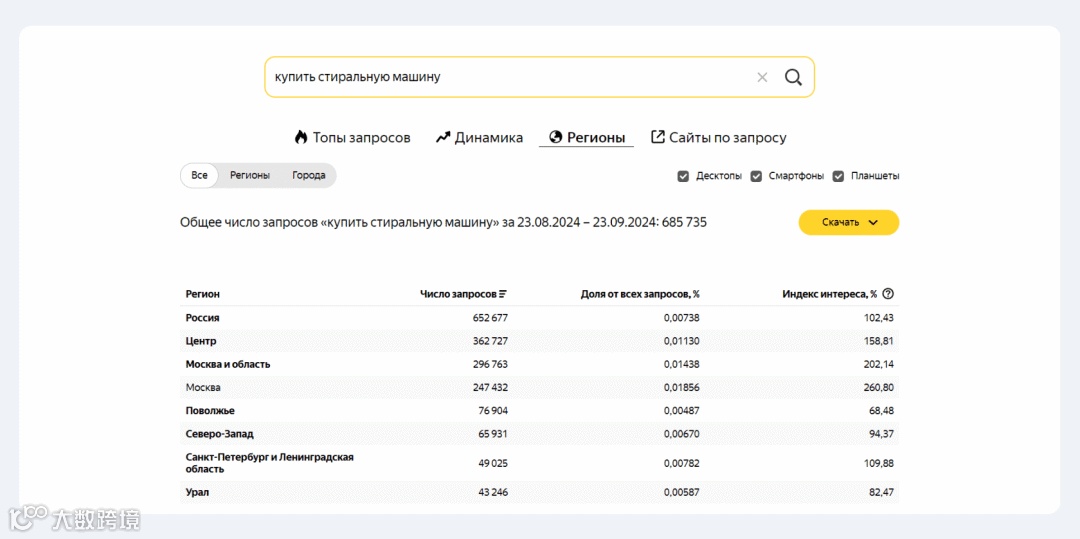Click the Урал region row
The height and width of the screenshot is (539, 1080).
coord(539,493)
